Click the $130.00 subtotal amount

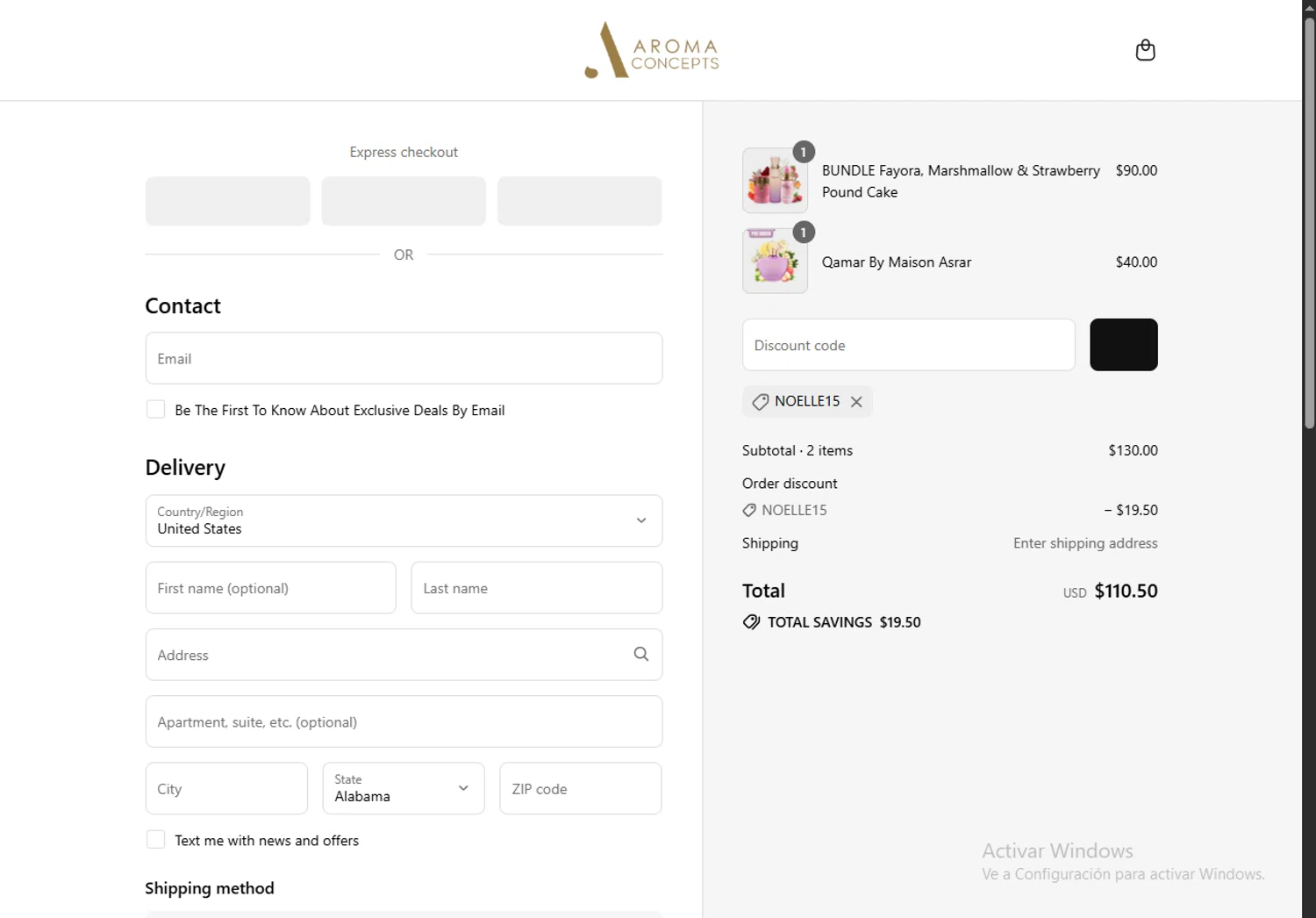tap(1133, 450)
